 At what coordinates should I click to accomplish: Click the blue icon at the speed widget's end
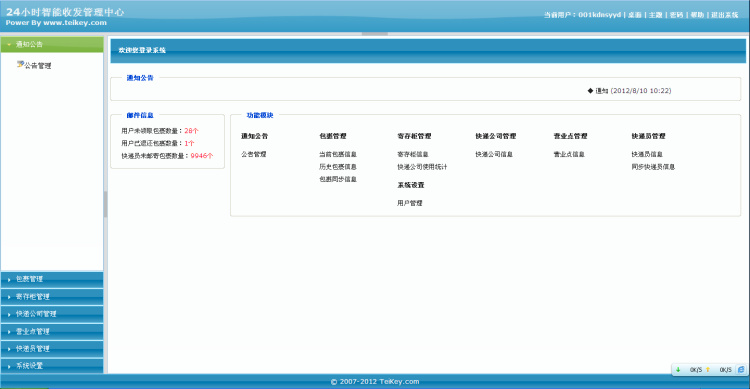point(741,370)
